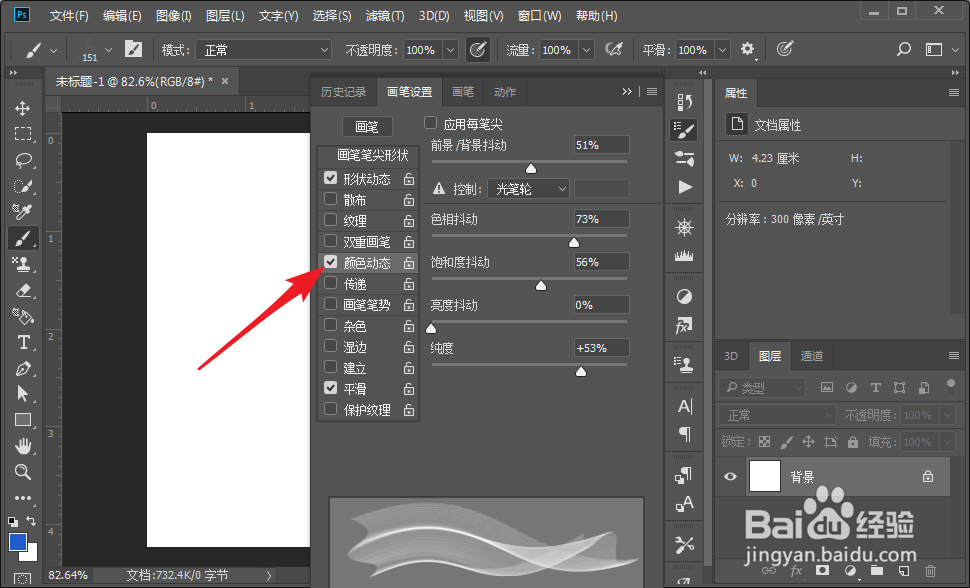The width and height of the screenshot is (970, 588).
Task: Select the Eraser tool
Action: coord(24,291)
